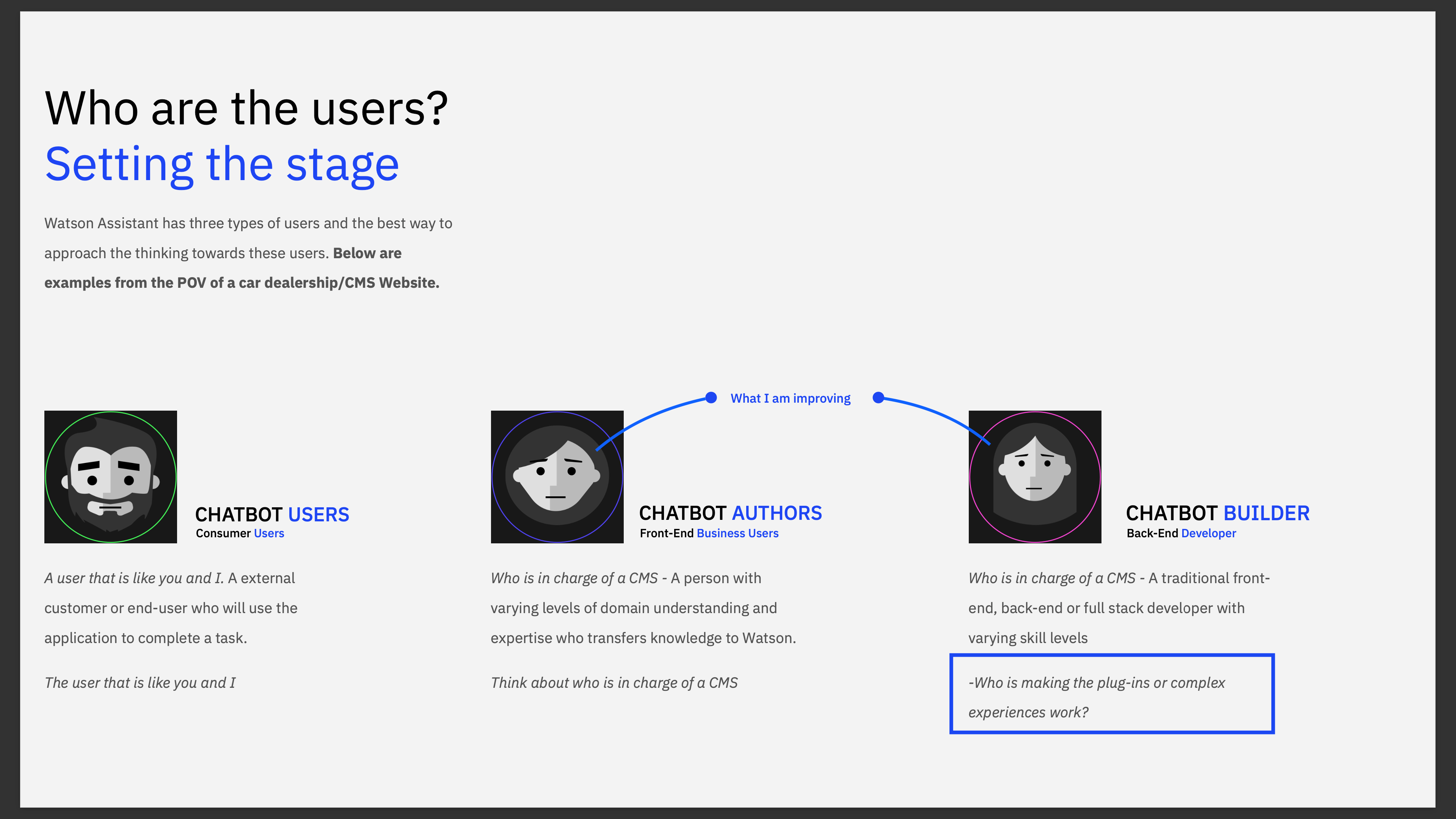Image resolution: width=1456 pixels, height=819 pixels.
Task: Click the paragraph starting 'Watson Assistant has three types'
Action: [x=248, y=253]
